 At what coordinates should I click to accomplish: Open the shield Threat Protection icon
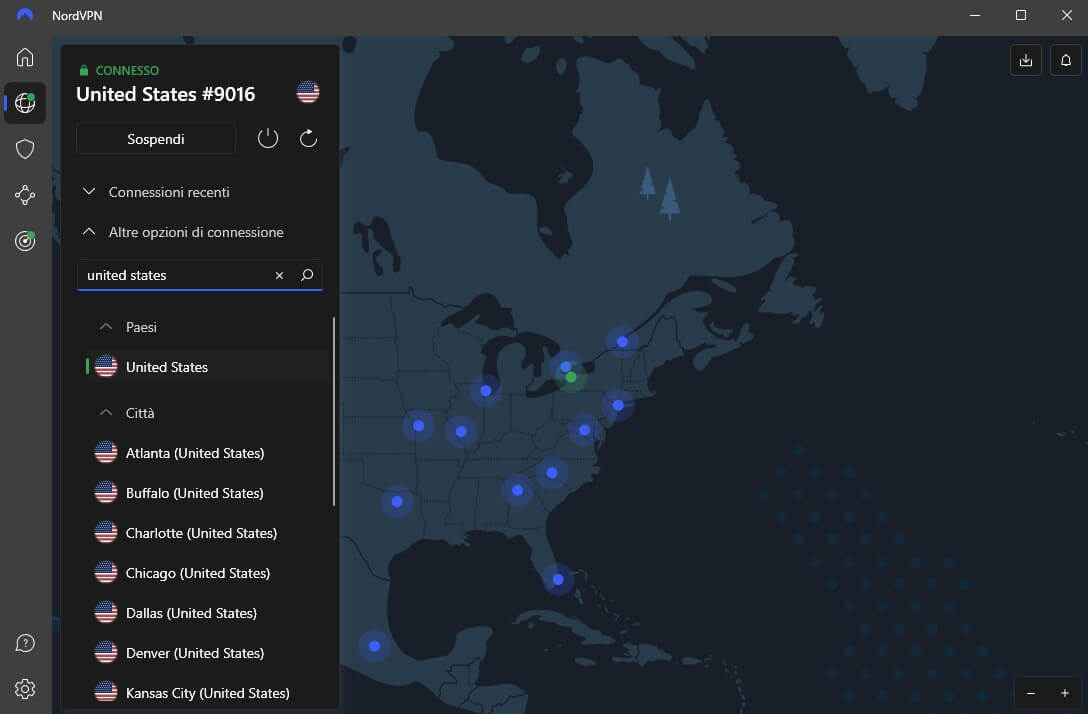25,149
